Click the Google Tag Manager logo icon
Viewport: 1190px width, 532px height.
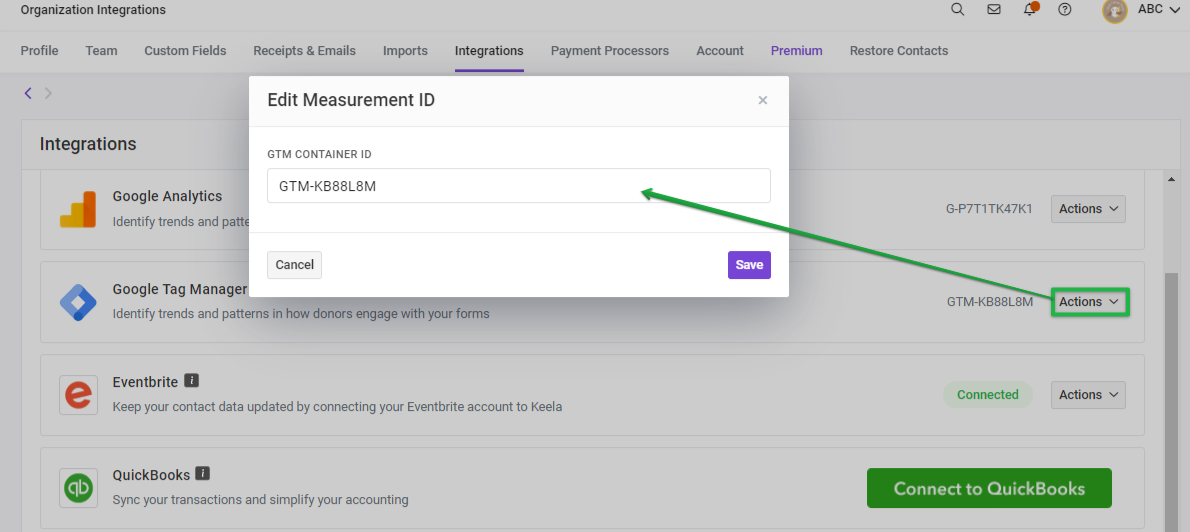pos(78,303)
